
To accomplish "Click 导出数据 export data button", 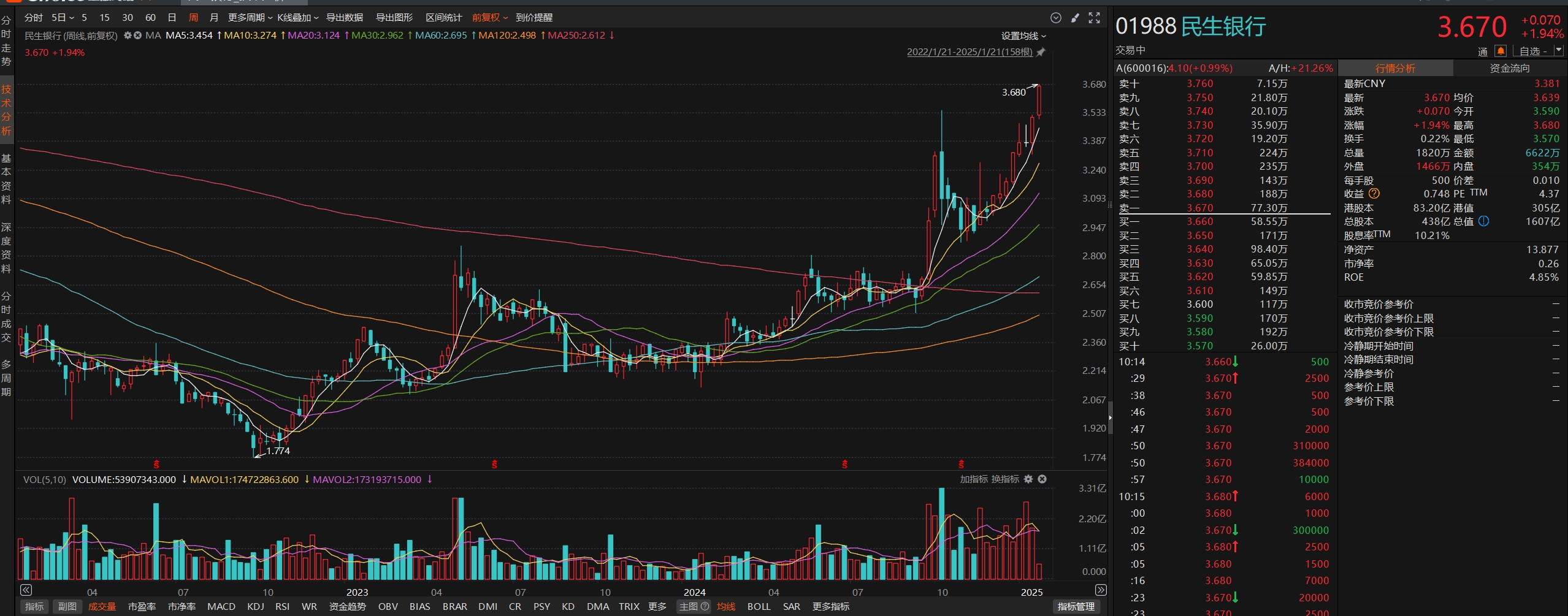I will point(345,18).
